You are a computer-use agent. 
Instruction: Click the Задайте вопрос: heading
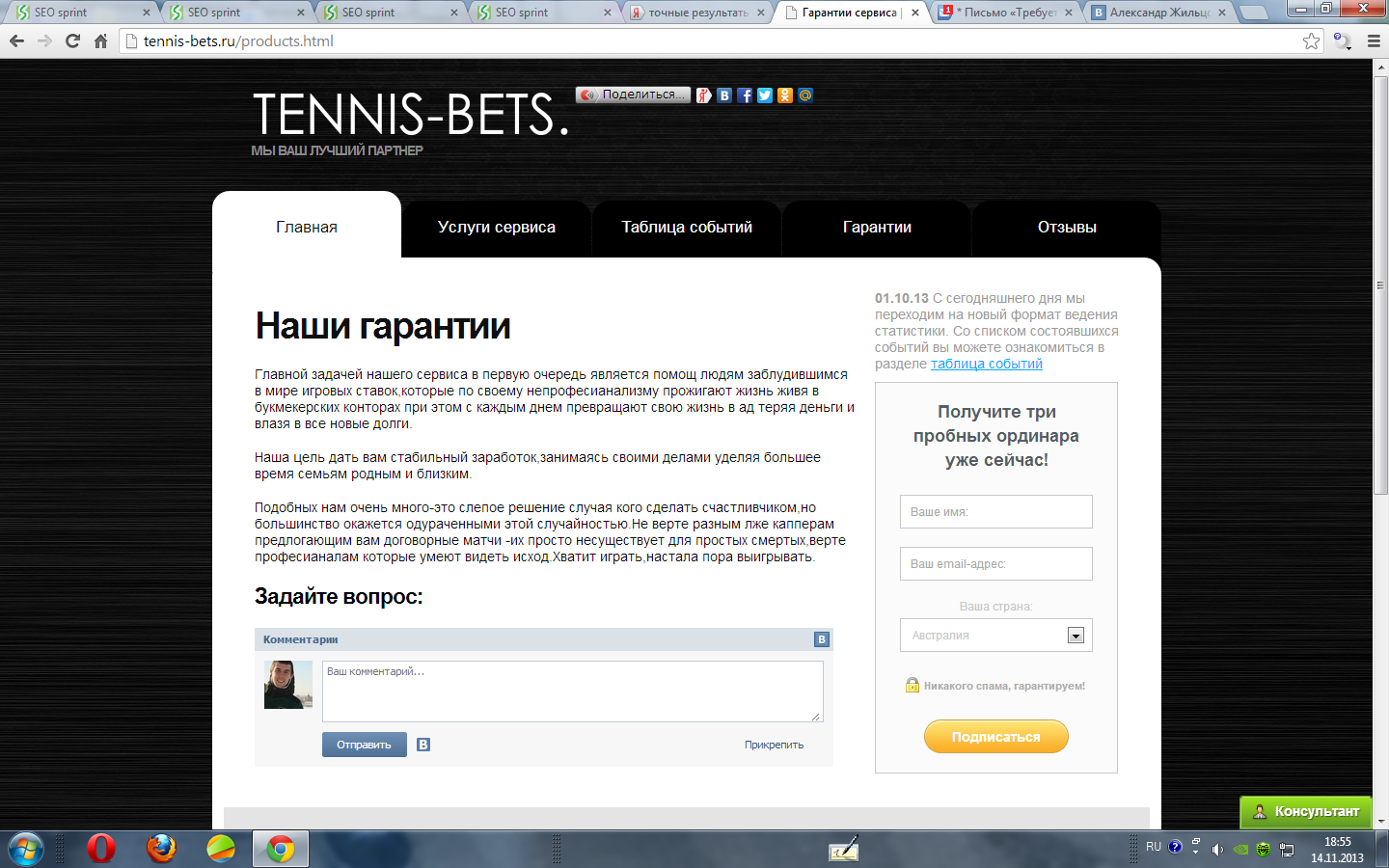pos(339,597)
